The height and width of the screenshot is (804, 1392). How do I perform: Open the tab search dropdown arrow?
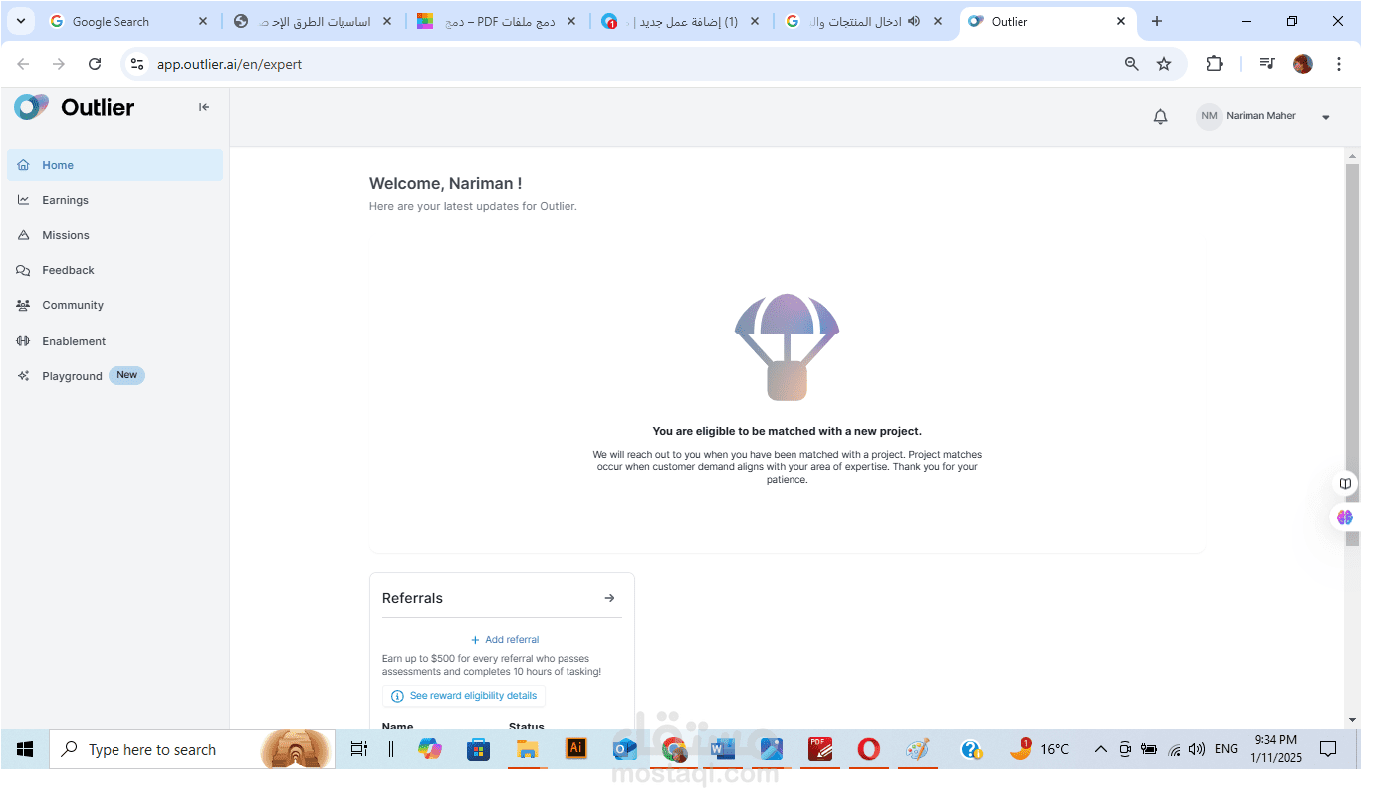[x=21, y=21]
